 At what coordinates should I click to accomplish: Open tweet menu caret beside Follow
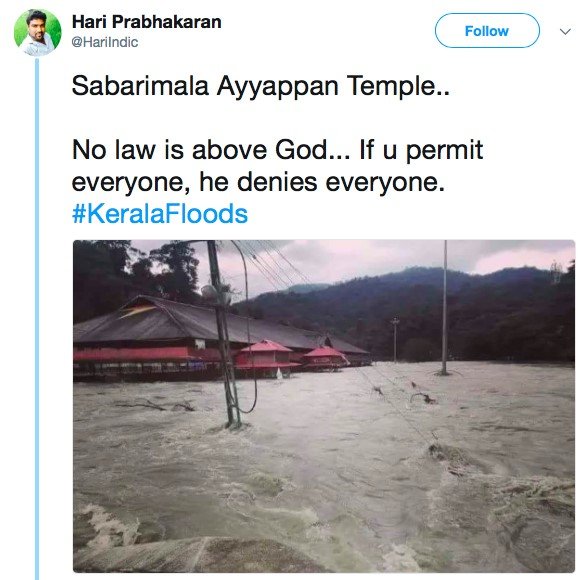coord(565,31)
